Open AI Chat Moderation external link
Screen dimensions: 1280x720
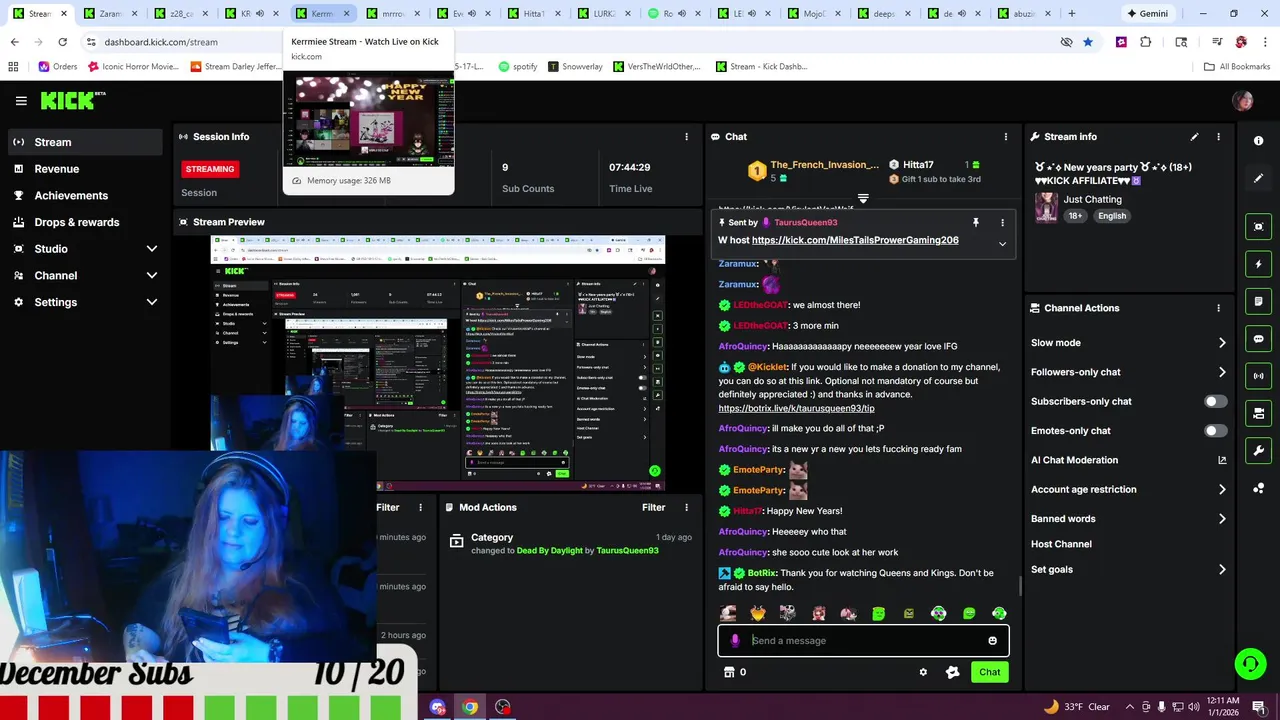click(x=1222, y=460)
